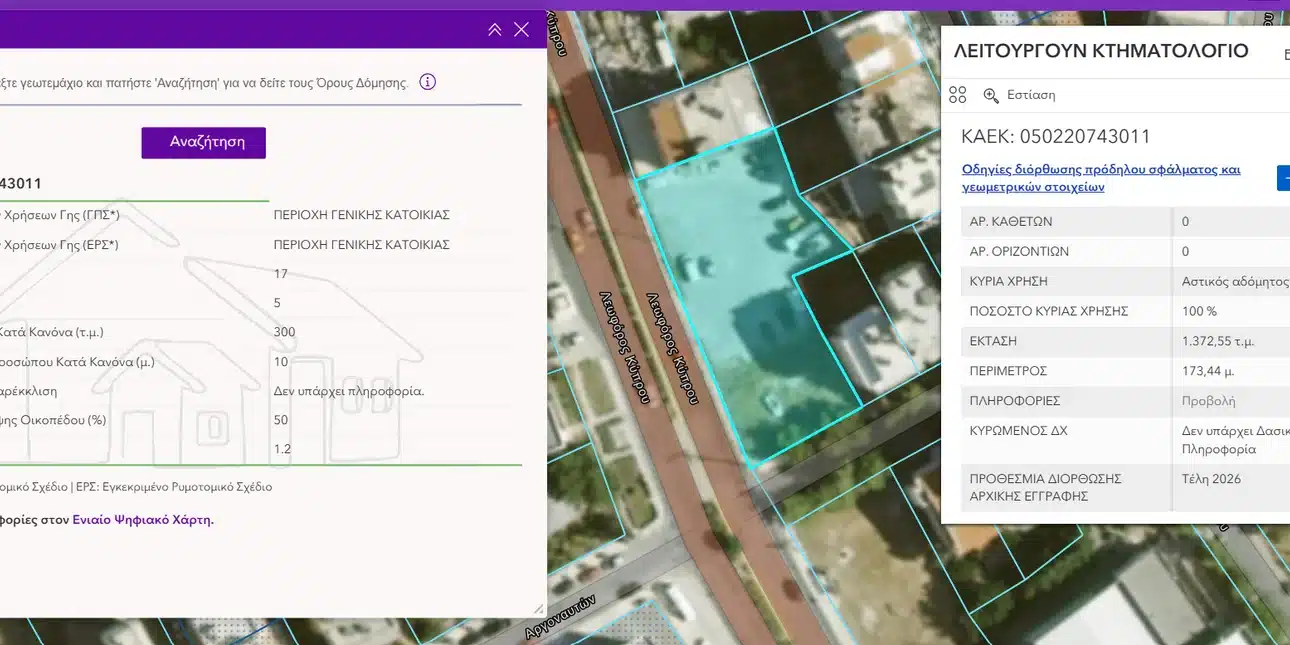This screenshot has height=645, width=1290.
Task: Click the resize handle of left panel
Action: [538, 608]
